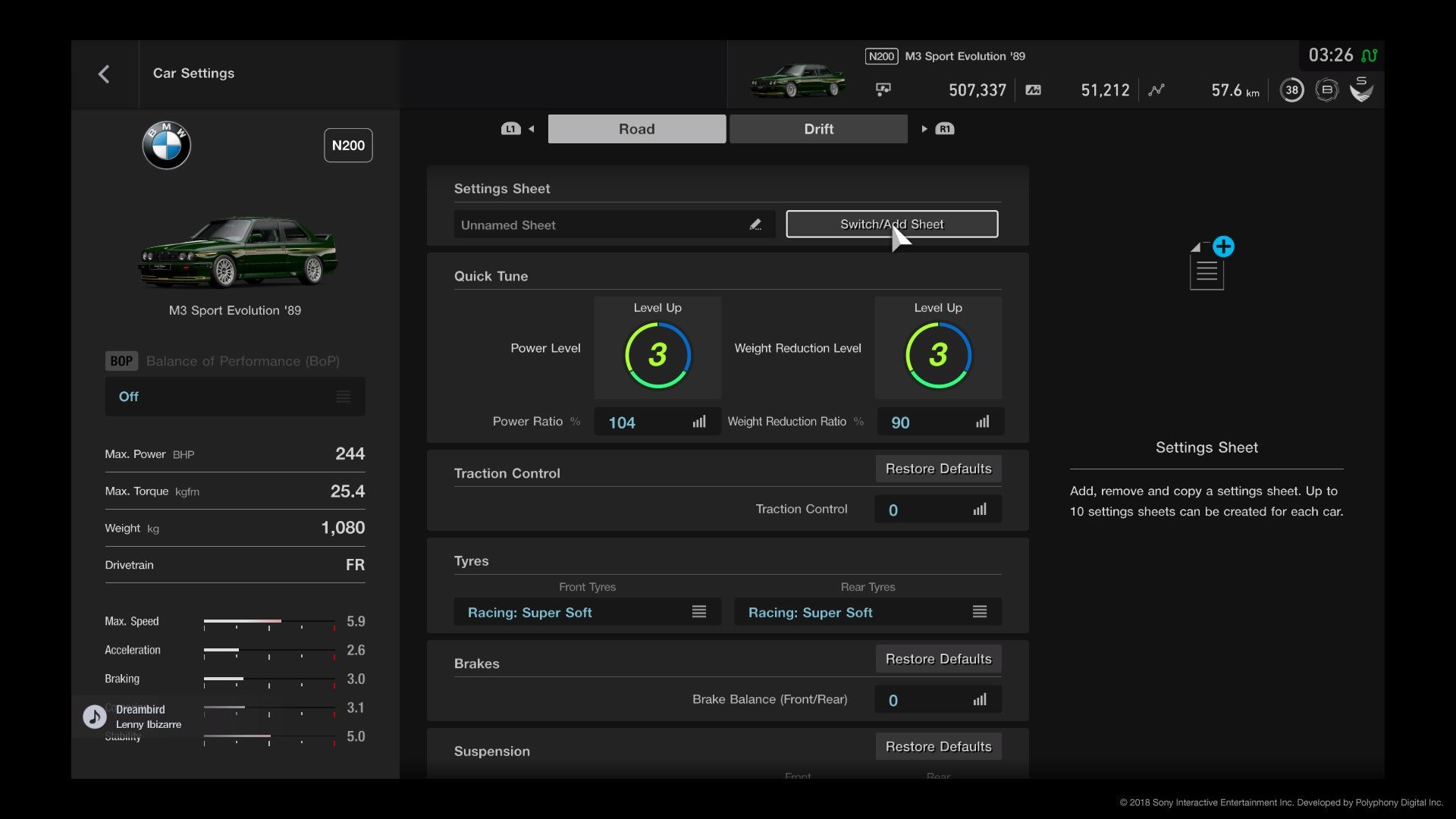Adjust Brake Balance (Front/Rear) value

click(x=938, y=700)
